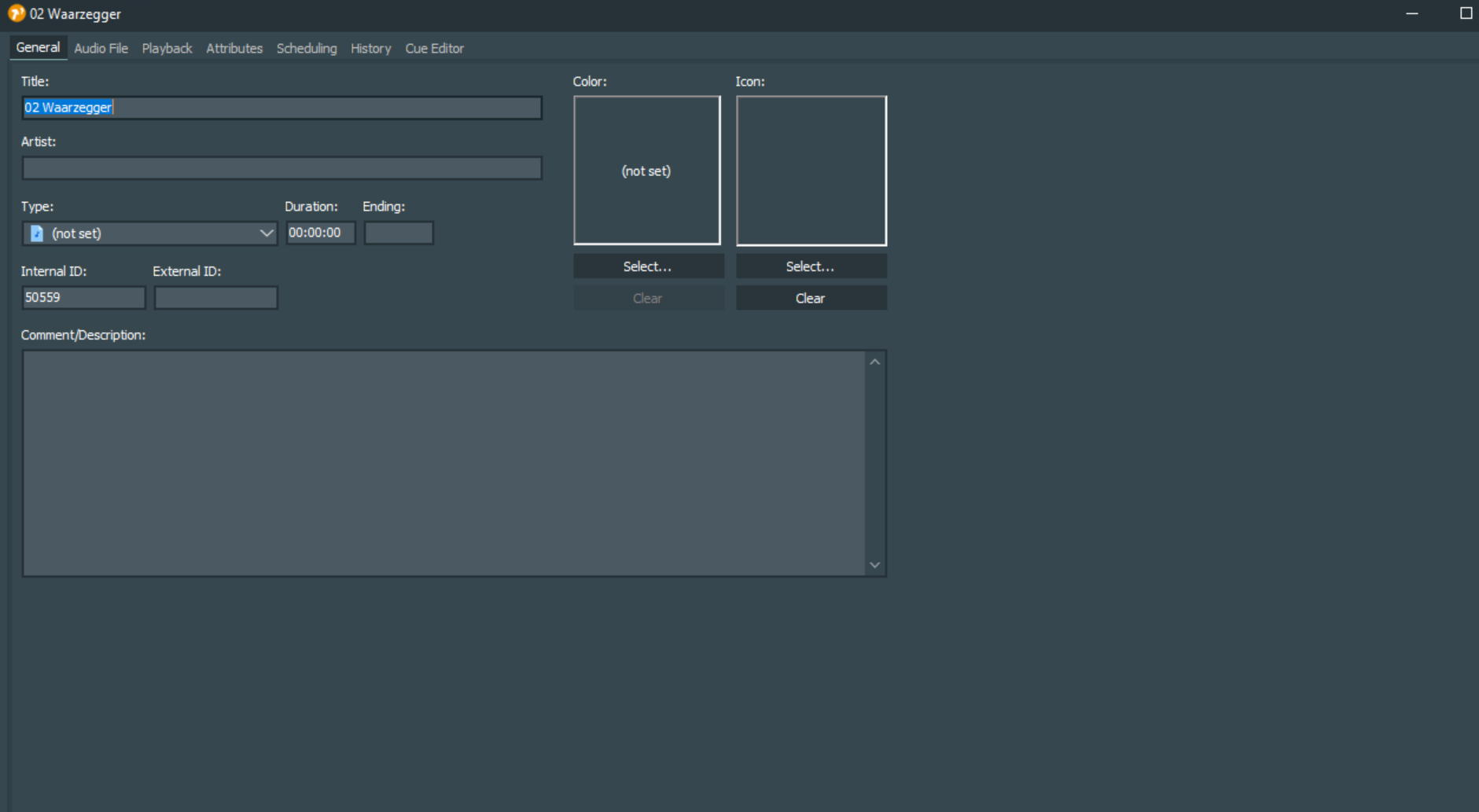Open the Playback tab
This screenshot has height=812, width=1479.
[167, 48]
